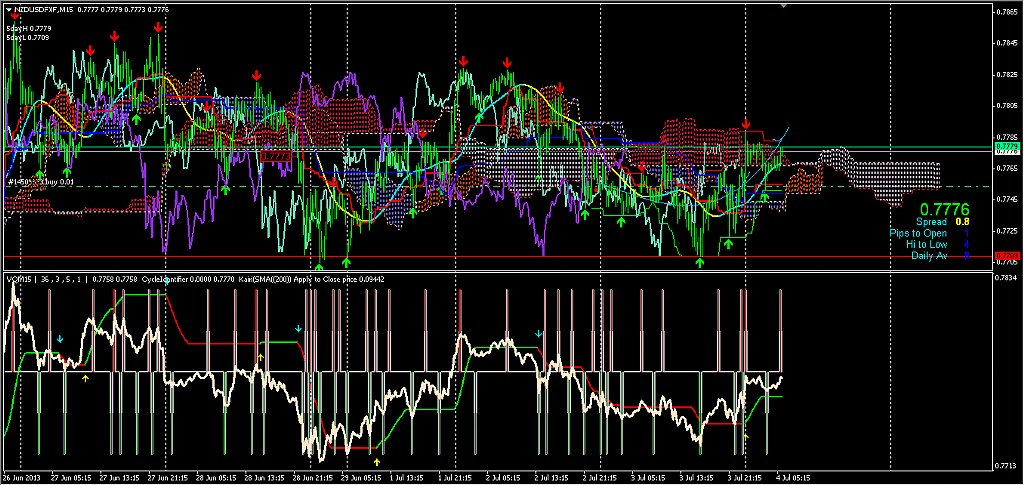Viewport: 1024px width, 485px height.
Task: Click the leftmost yellow up arrow in the indicator window
Action: coord(85,378)
